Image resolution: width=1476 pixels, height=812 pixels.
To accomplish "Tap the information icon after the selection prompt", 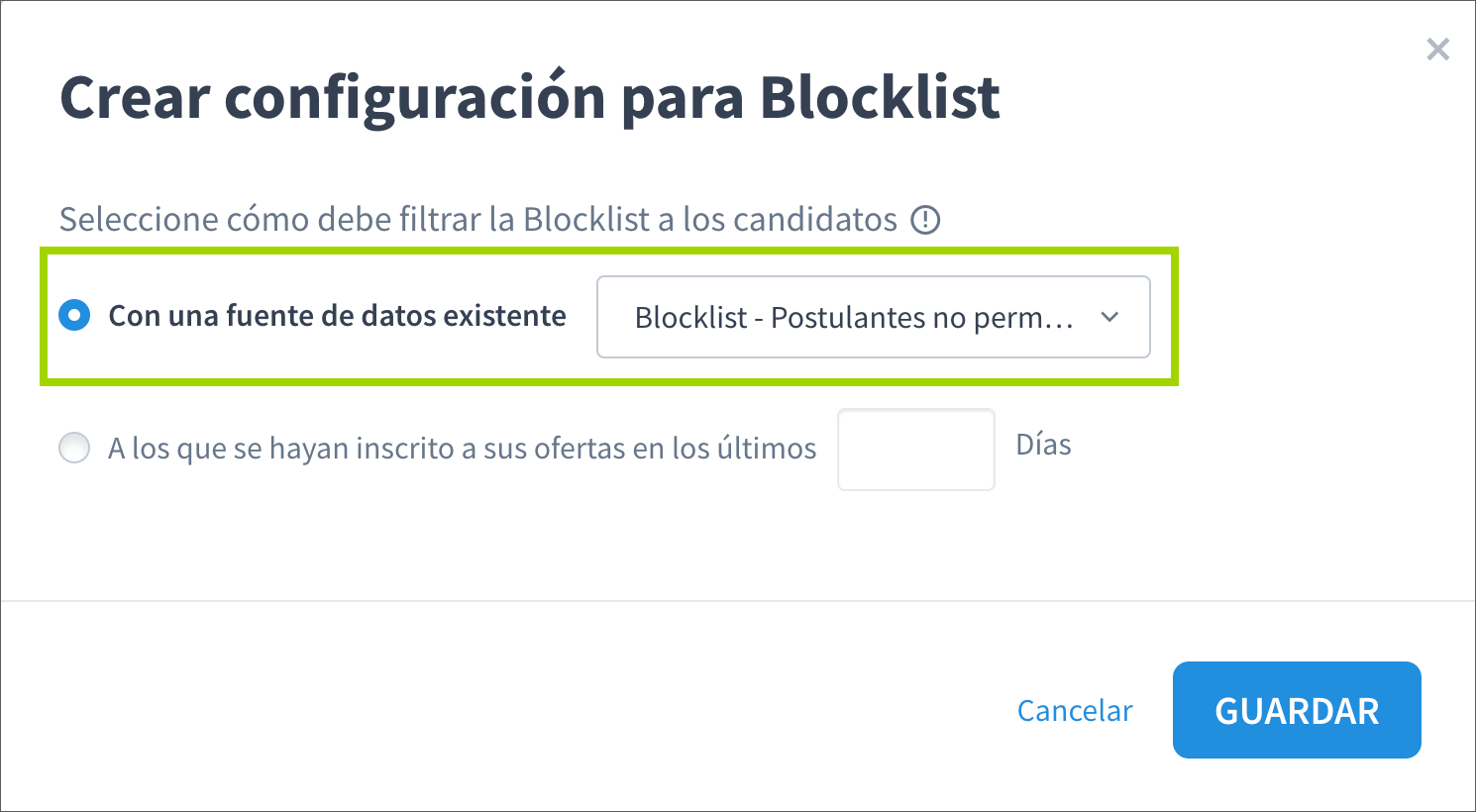I will coord(926,220).
